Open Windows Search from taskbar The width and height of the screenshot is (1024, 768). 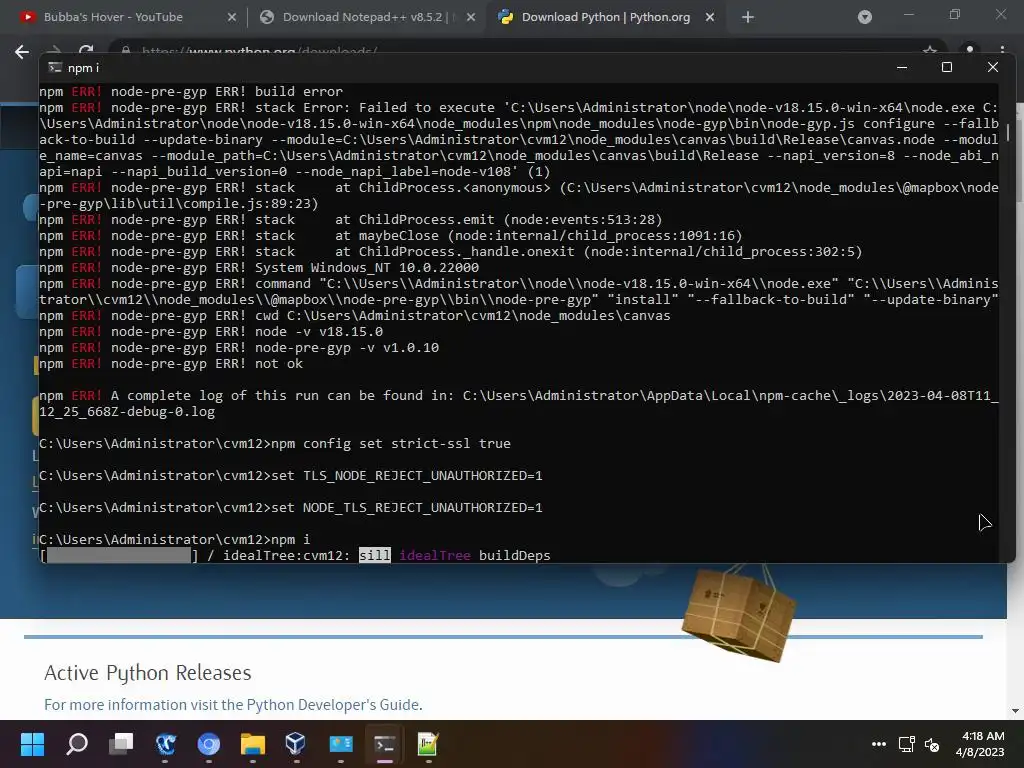click(x=76, y=744)
